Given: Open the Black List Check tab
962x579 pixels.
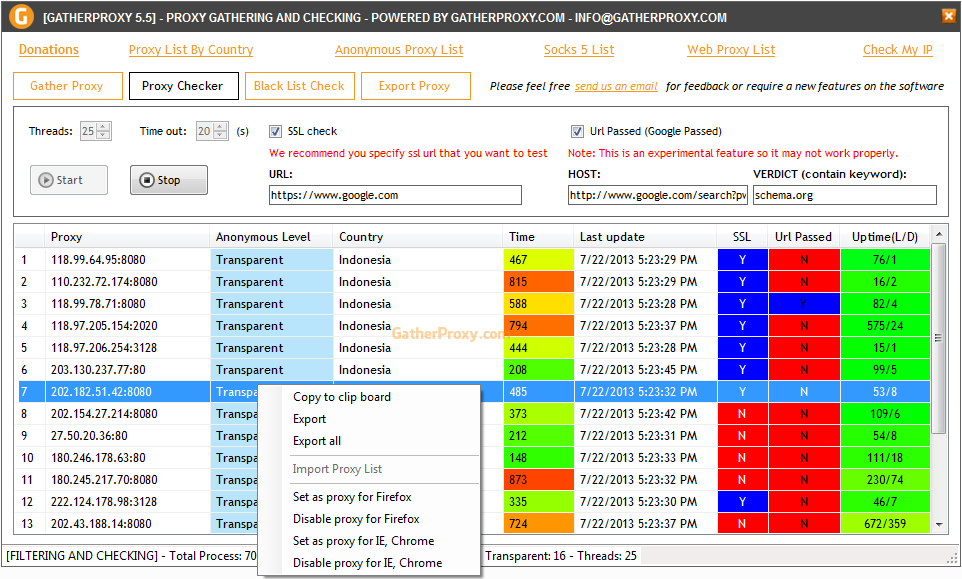Looking at the screenshot, I should [x=299, y=86].
